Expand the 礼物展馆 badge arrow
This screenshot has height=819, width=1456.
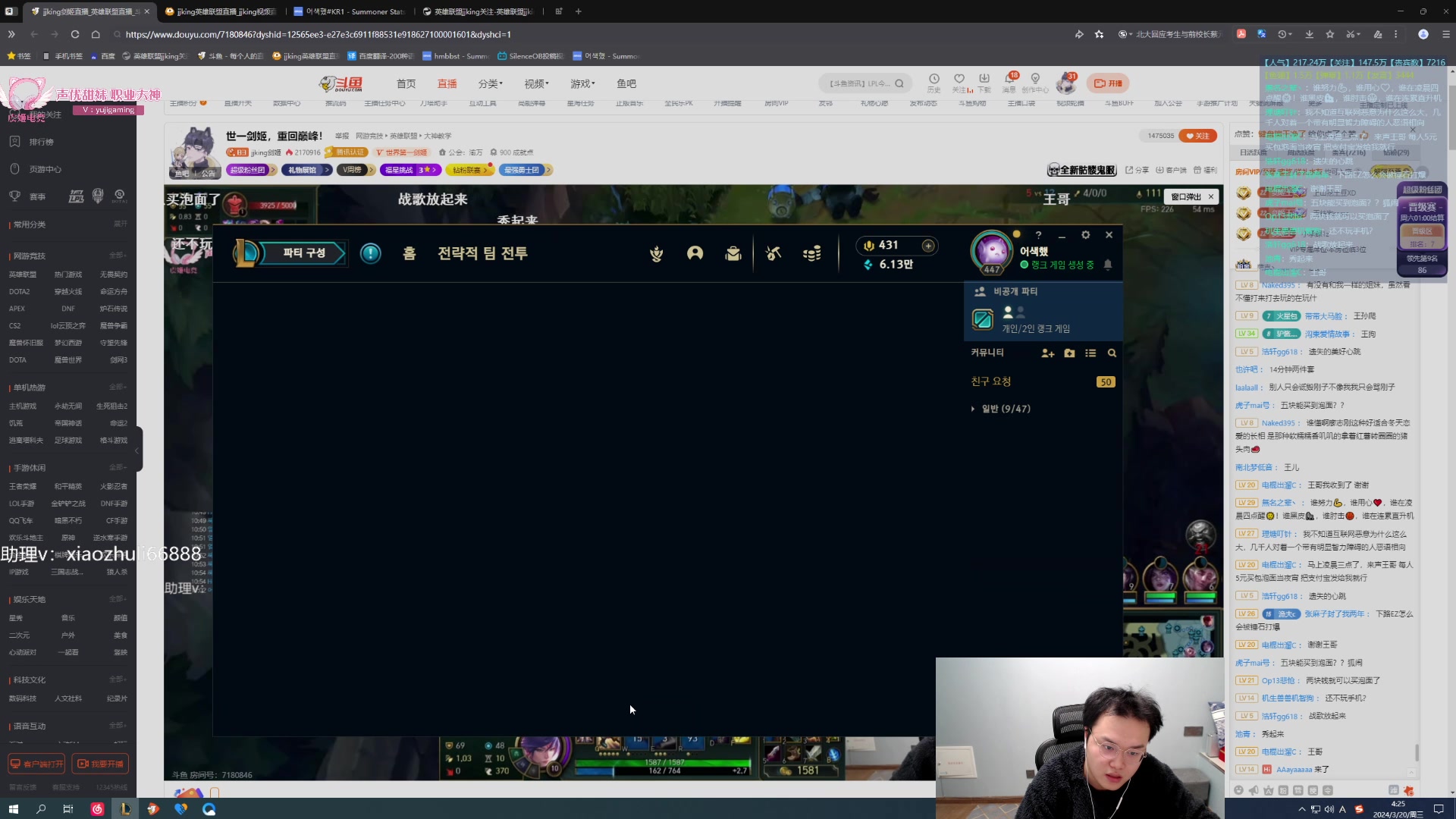coord(327,170)
